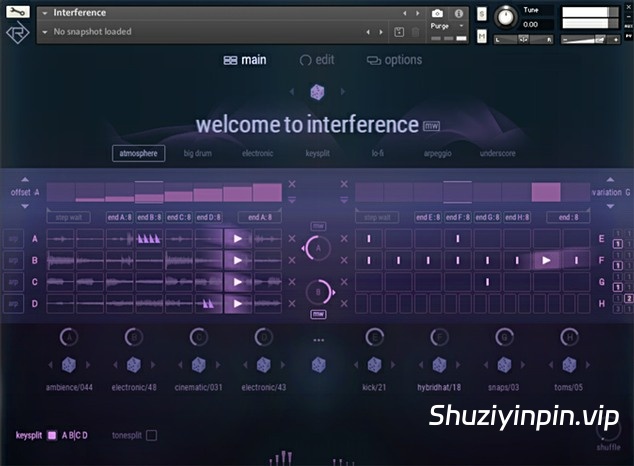Click the center global dice icon

[x=319, y=365]
